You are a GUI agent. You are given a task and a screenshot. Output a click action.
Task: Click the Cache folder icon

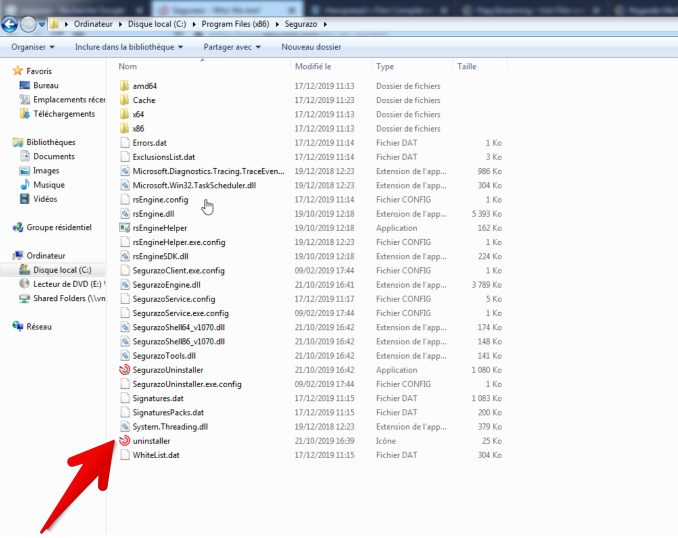pyautogui.click(x=125, y=100)
